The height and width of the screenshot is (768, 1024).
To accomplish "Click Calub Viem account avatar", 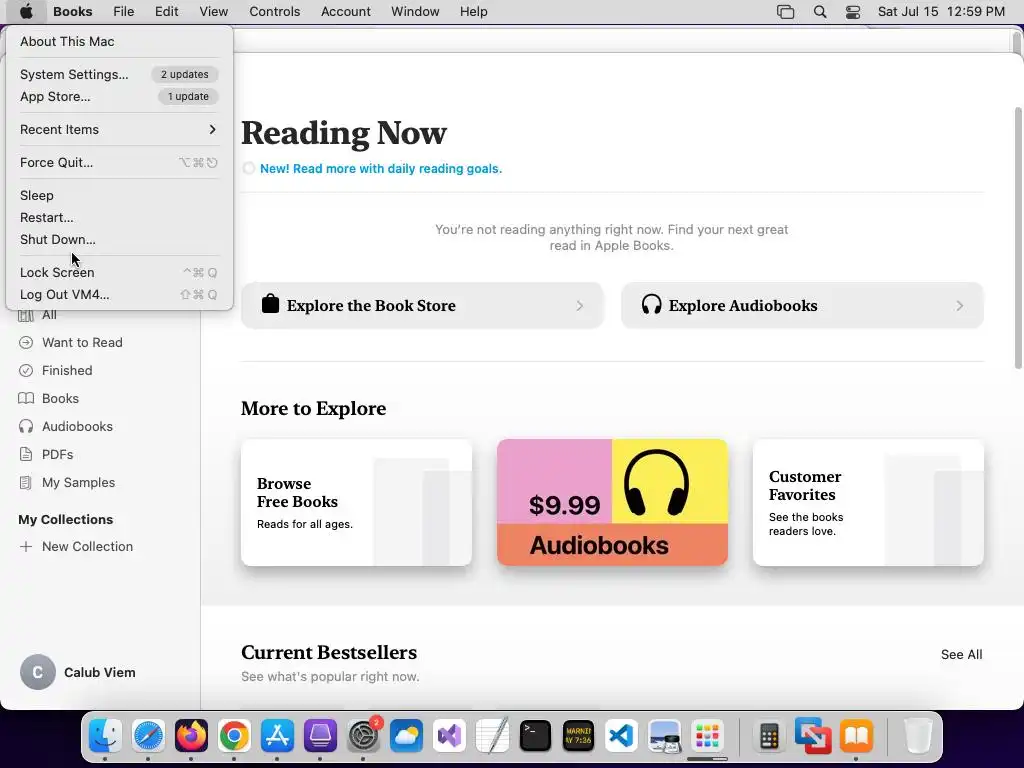I will point(38,672).
